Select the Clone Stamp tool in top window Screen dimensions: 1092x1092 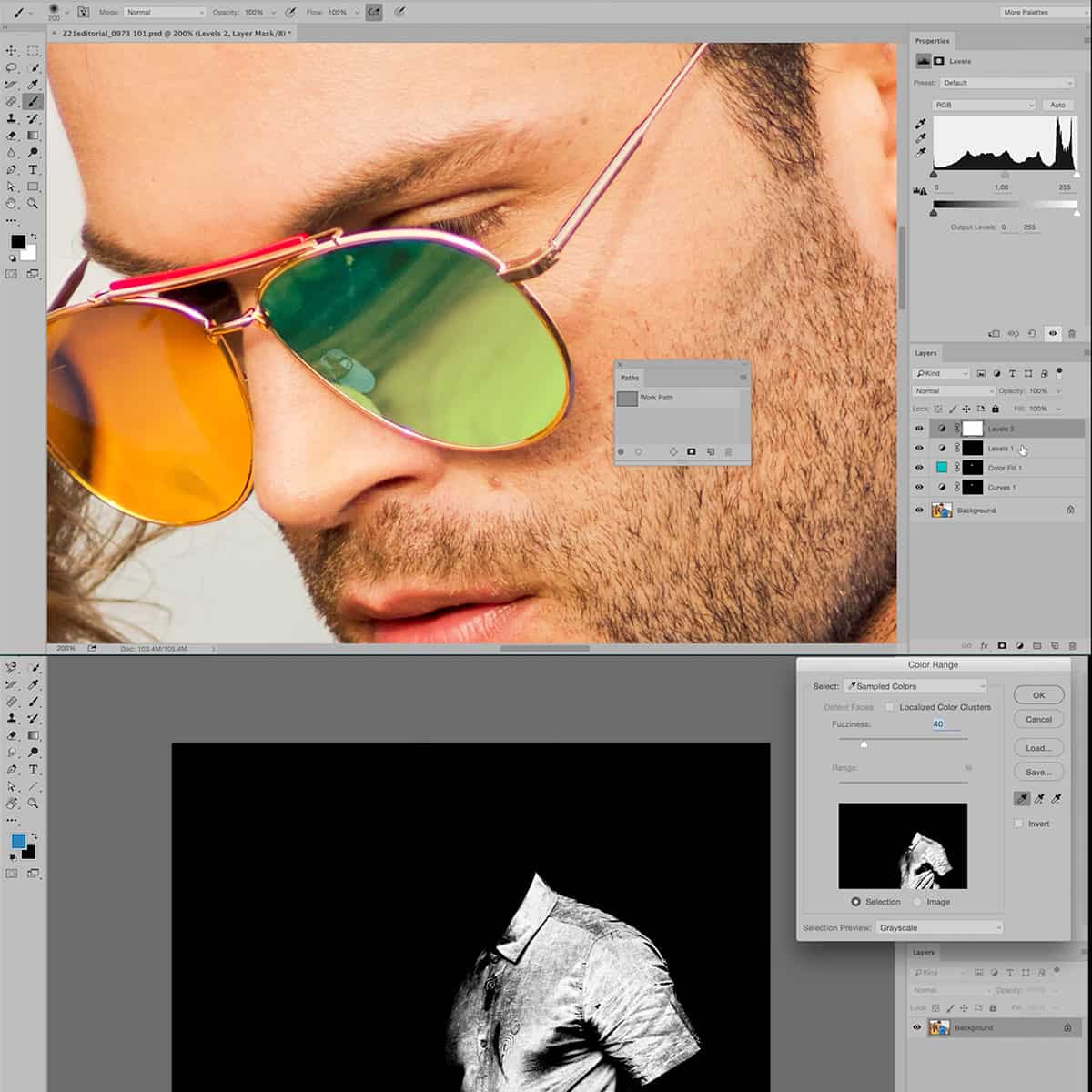click(x=12, y=118)
